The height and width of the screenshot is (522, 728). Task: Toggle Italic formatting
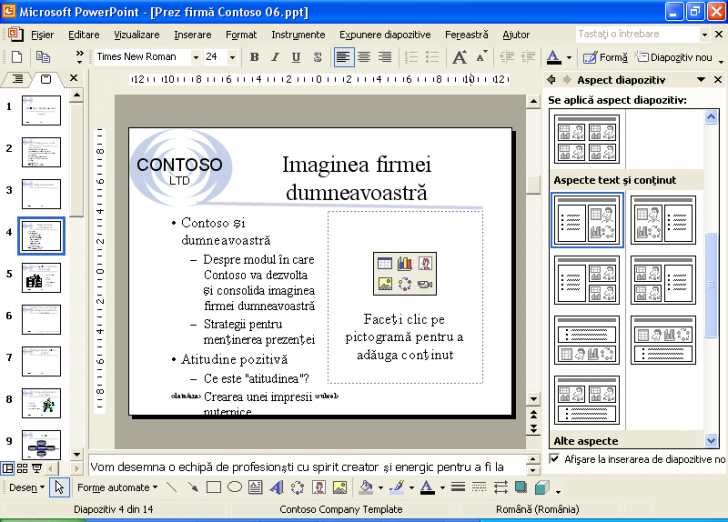tap(275, 57)
